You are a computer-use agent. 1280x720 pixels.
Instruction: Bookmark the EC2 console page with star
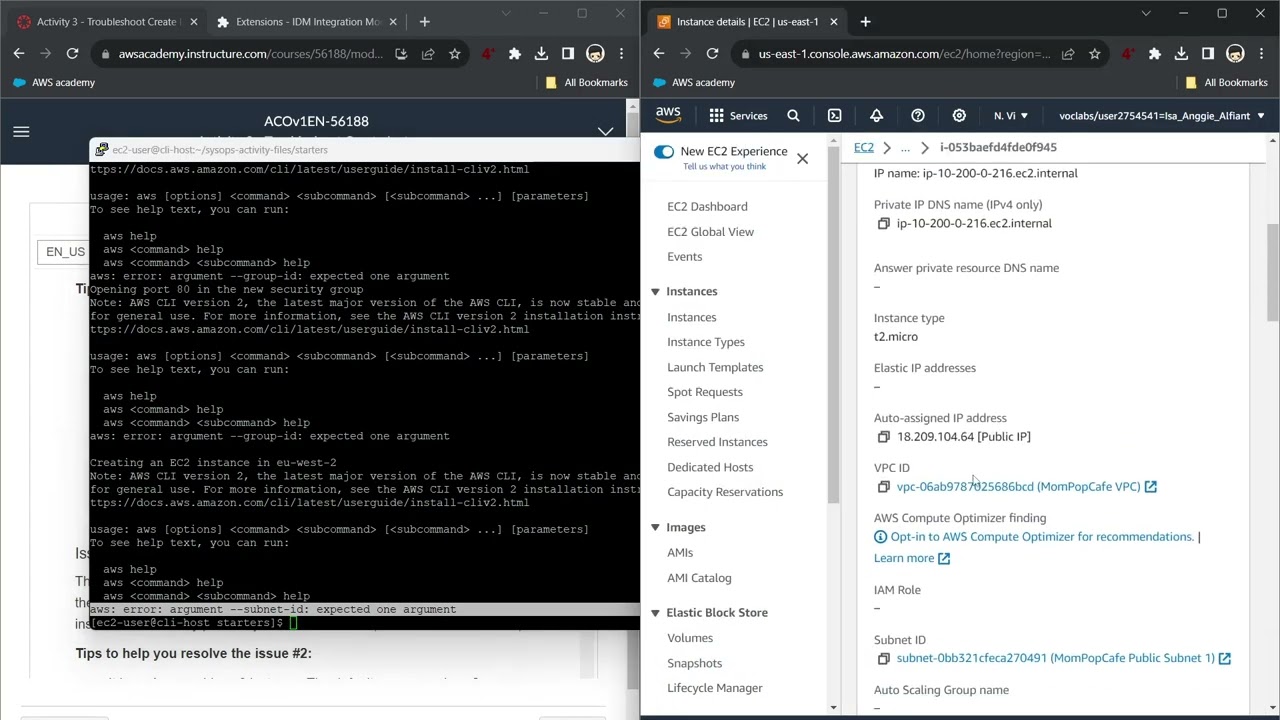pos(1095,54)
